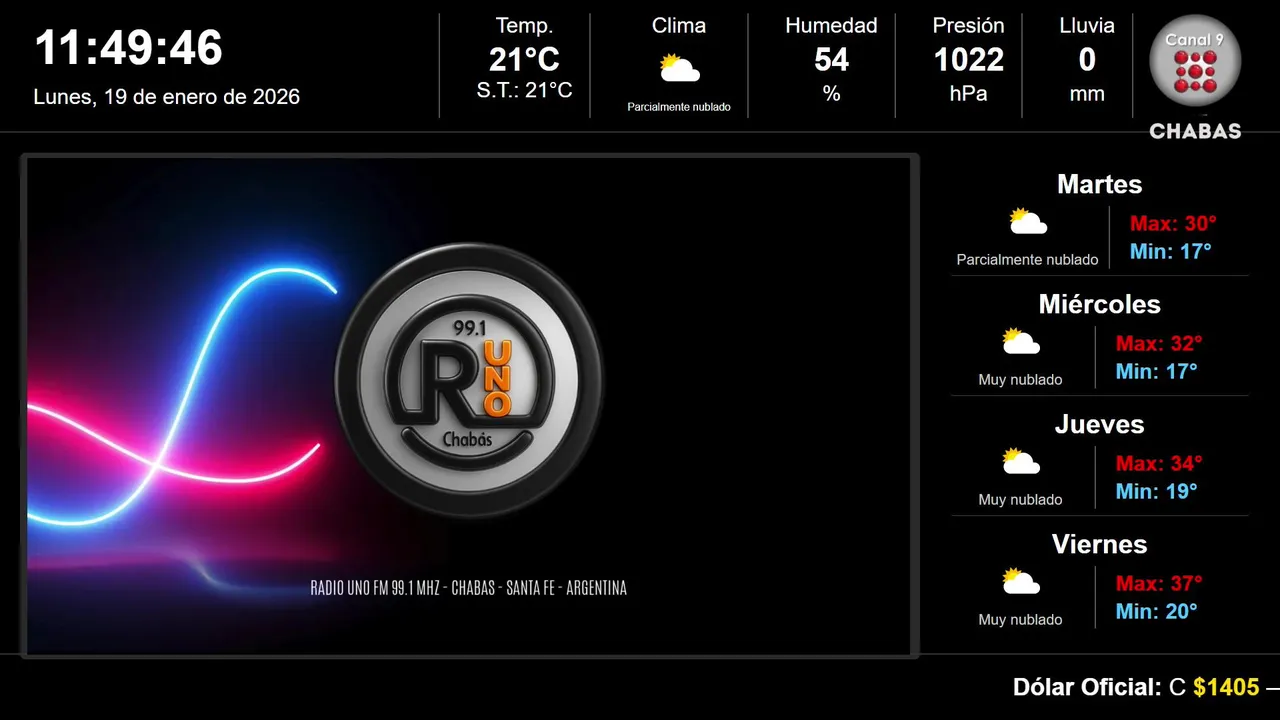Screen dimensions: 1280x720
Task: Click Muy nublado under Viernes
Action: pyautogui.click(x=1020, y=620)
